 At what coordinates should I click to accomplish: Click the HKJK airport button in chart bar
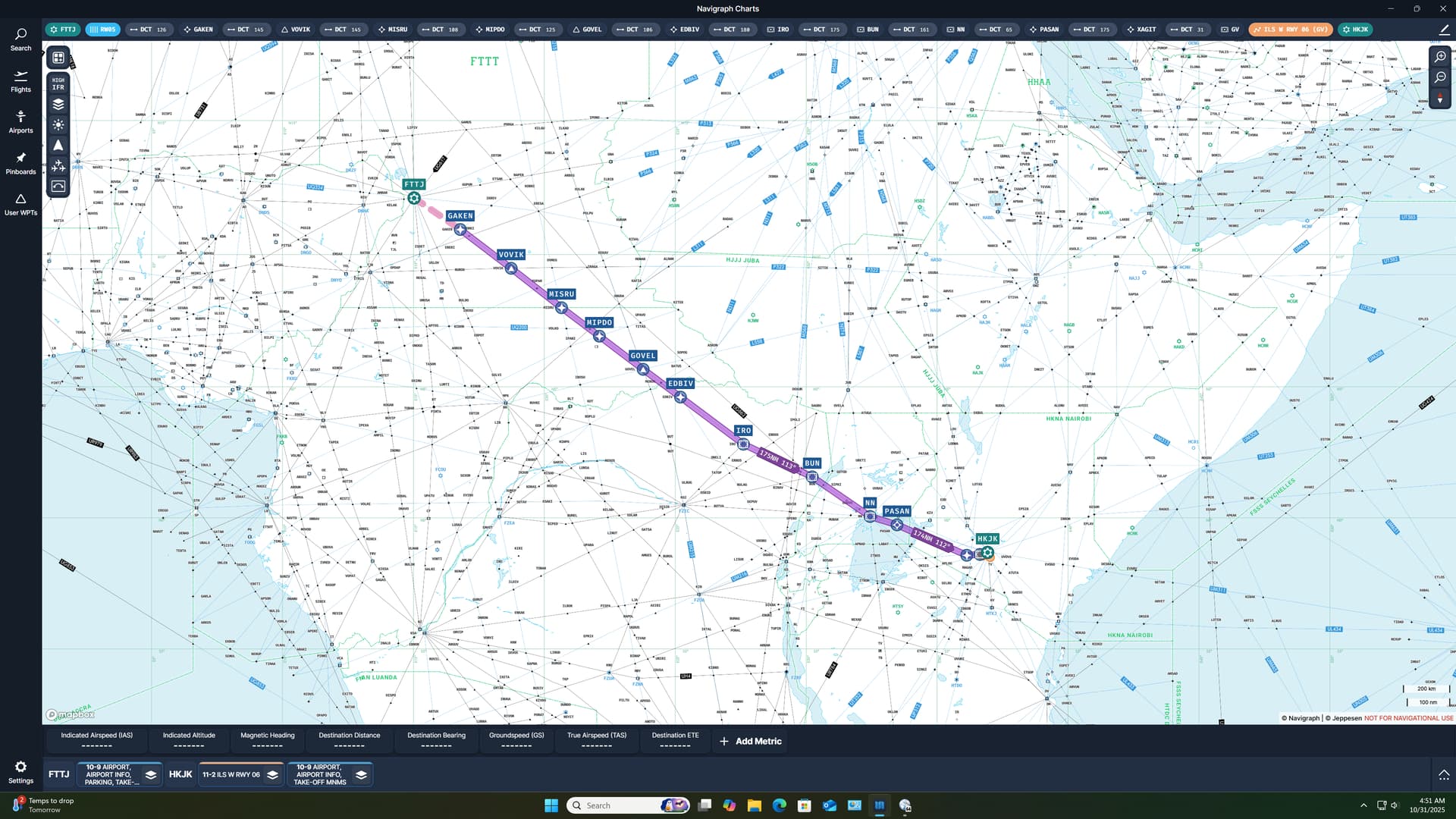(180, 775)
